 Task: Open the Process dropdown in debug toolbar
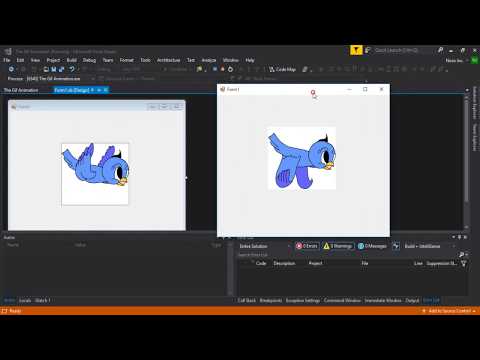point(55,79)
